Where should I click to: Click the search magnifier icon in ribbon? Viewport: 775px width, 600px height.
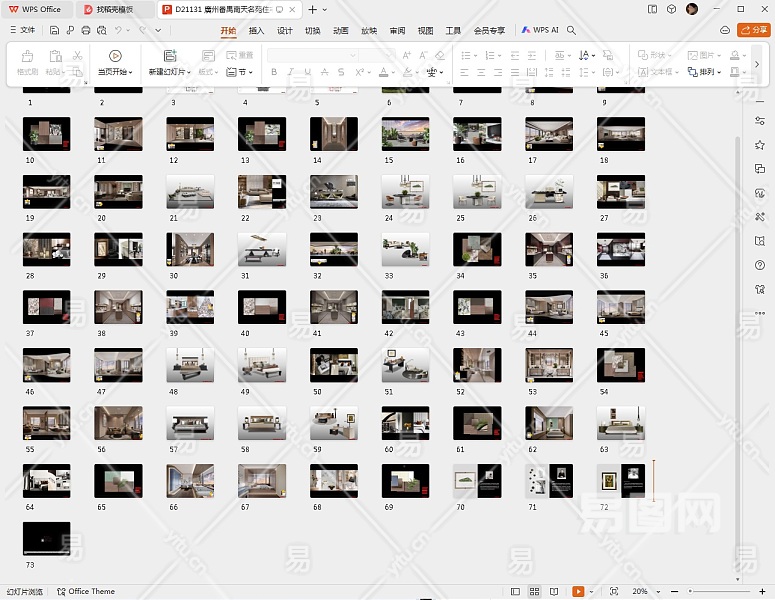572,30
